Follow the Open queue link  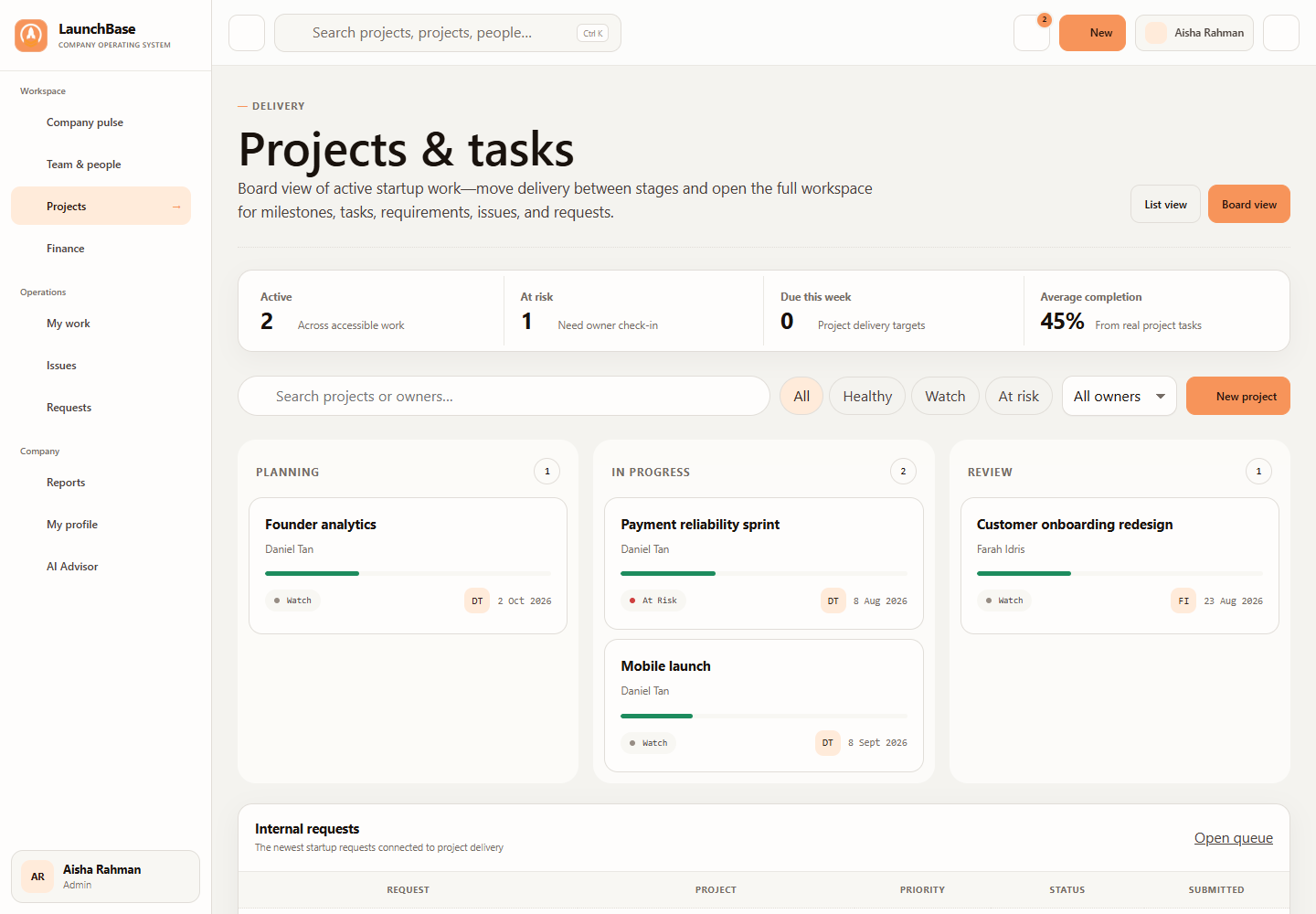pos(1233,838)
